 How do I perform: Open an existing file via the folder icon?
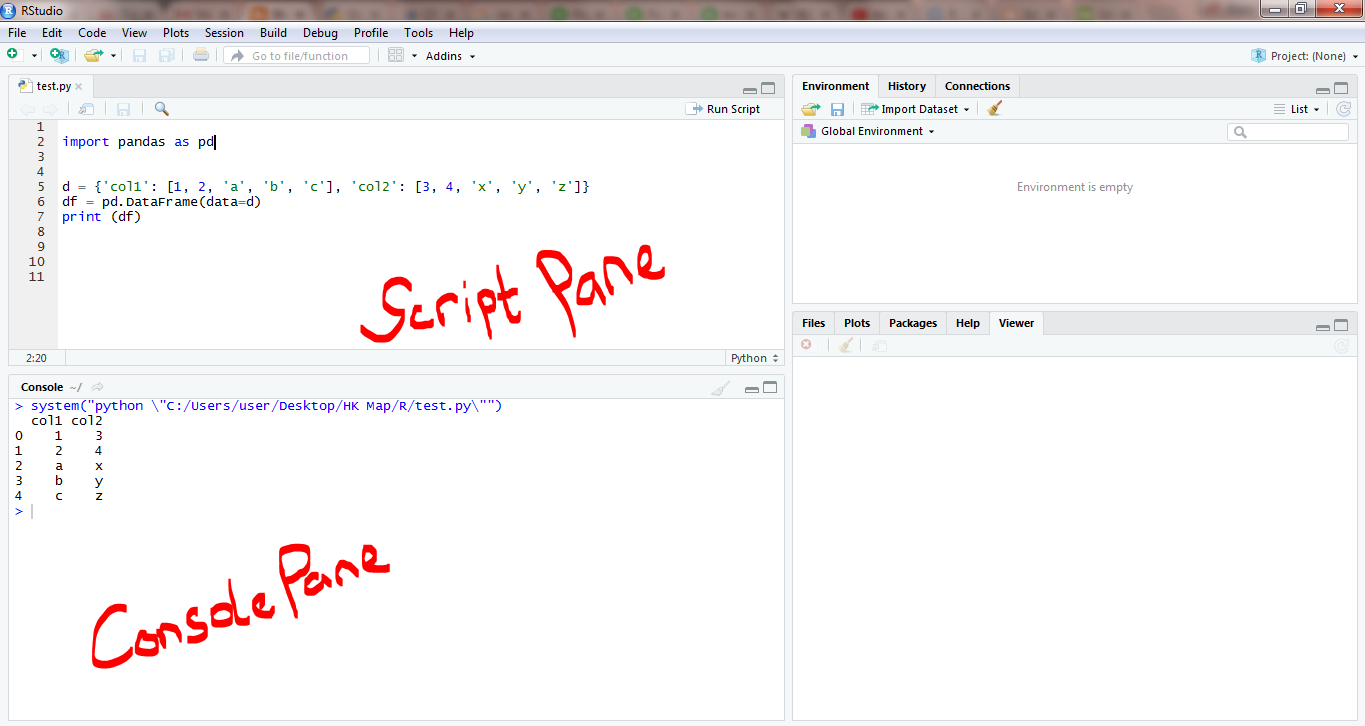pos(93,55)
